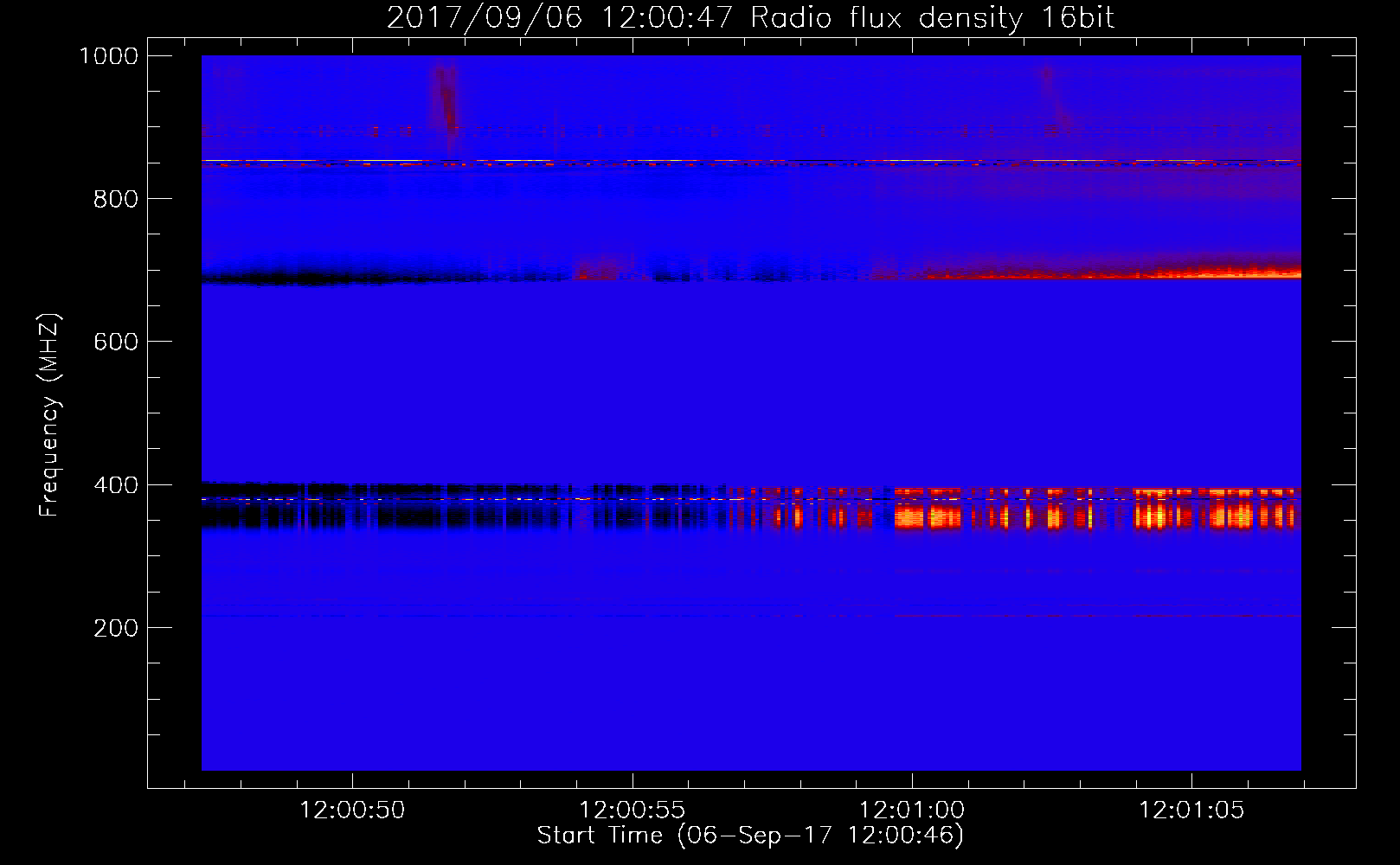Click the bright yellow burst near 350 MHz at 12:01:00
This screenshot has width=1400, height=865.
pos(928,517)
